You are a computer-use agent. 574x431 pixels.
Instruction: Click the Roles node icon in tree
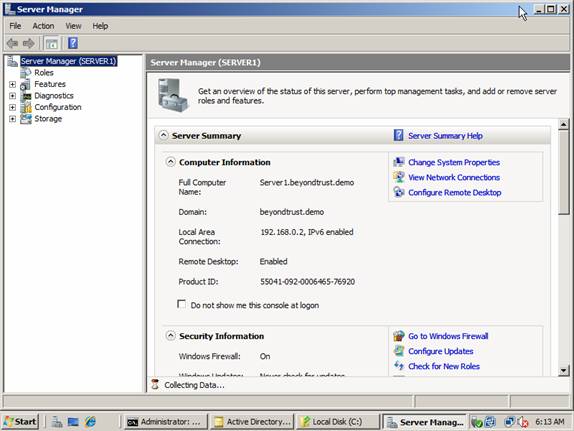[26, 73]
